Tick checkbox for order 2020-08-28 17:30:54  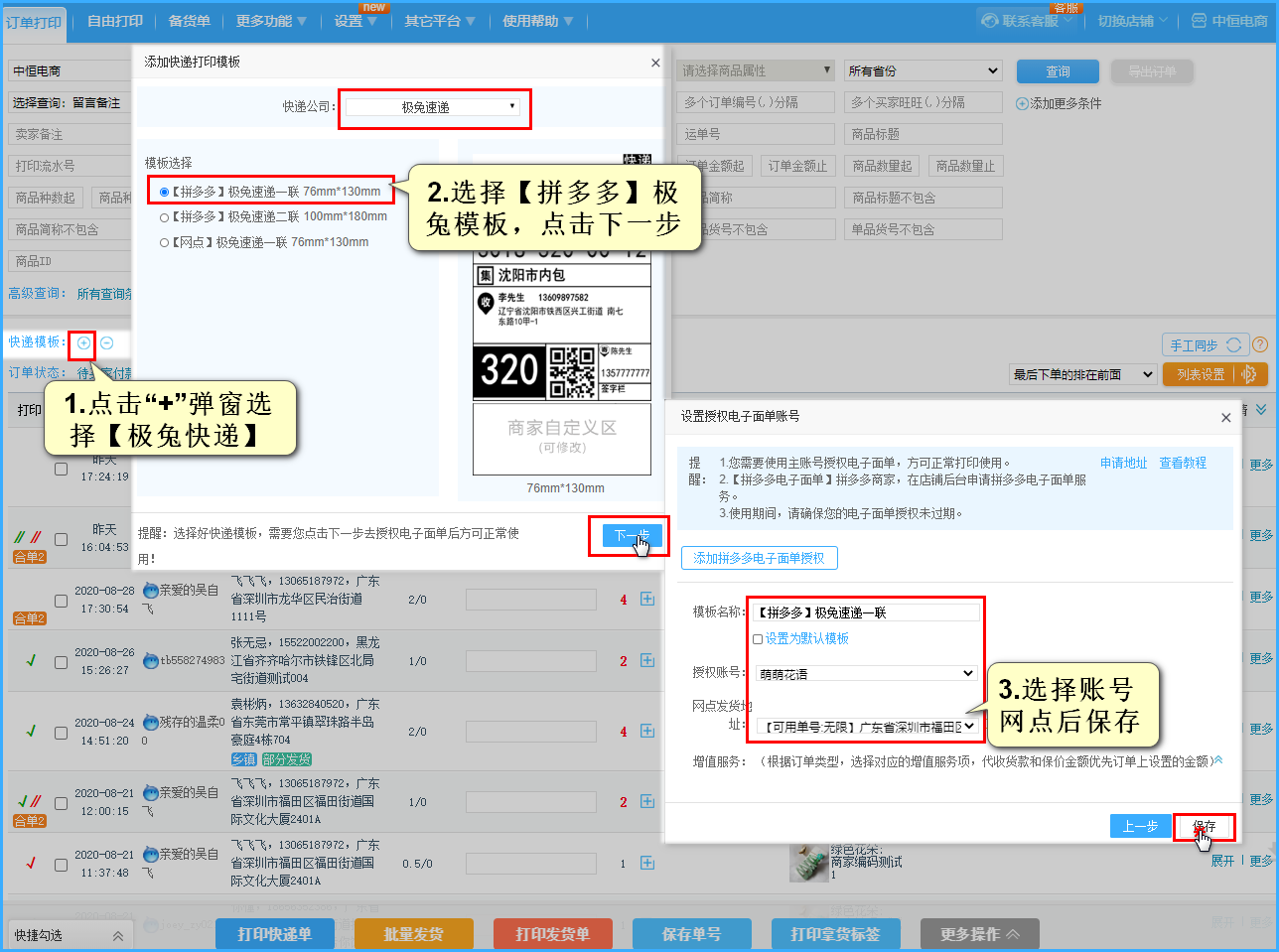[x=61, y=601]
